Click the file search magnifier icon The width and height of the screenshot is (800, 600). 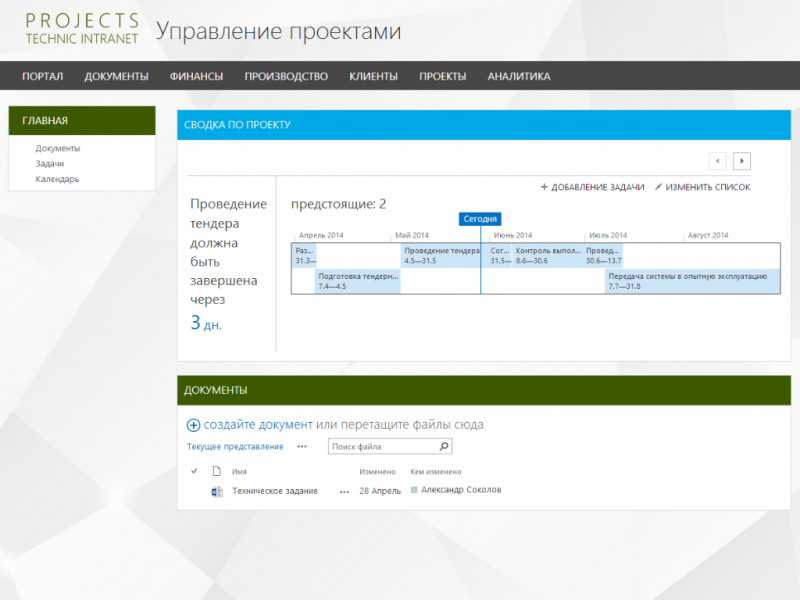pyautogui.click(x=442, y=446)
